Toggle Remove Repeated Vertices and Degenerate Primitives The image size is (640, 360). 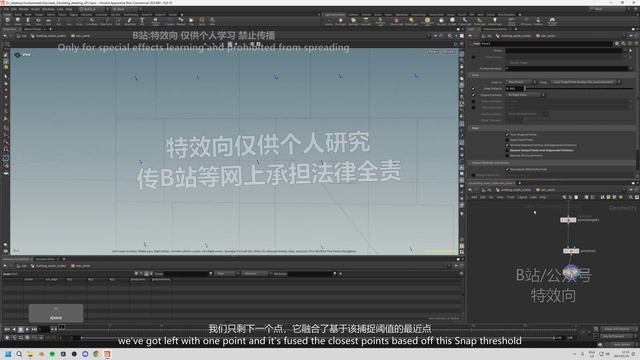click(x=507, y=145)
